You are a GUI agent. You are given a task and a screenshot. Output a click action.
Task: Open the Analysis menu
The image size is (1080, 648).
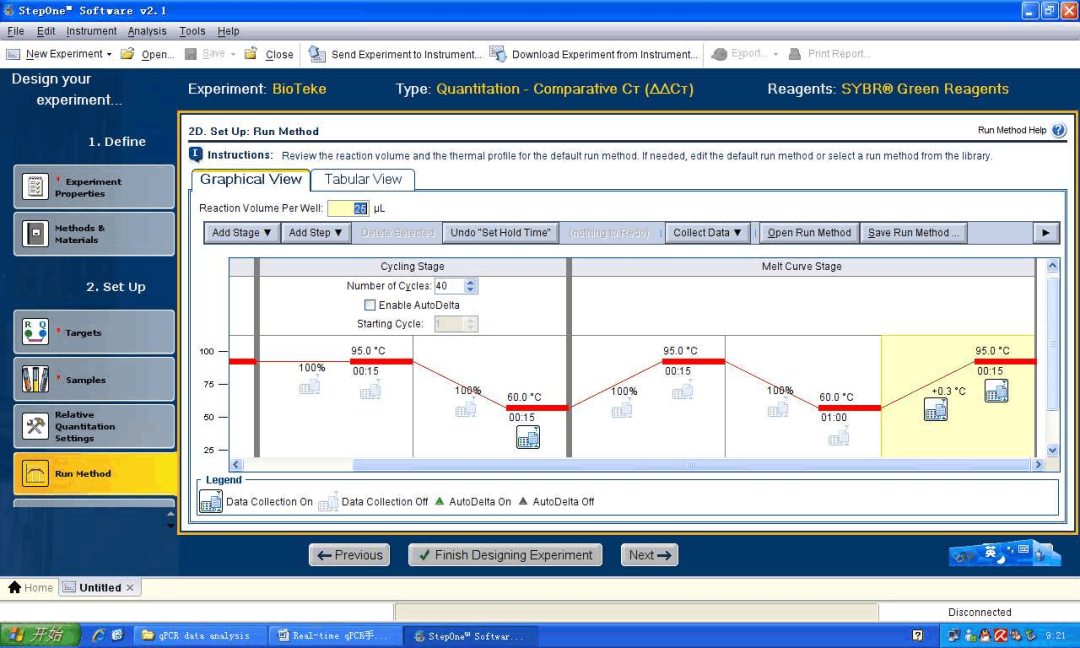point(147,31)
